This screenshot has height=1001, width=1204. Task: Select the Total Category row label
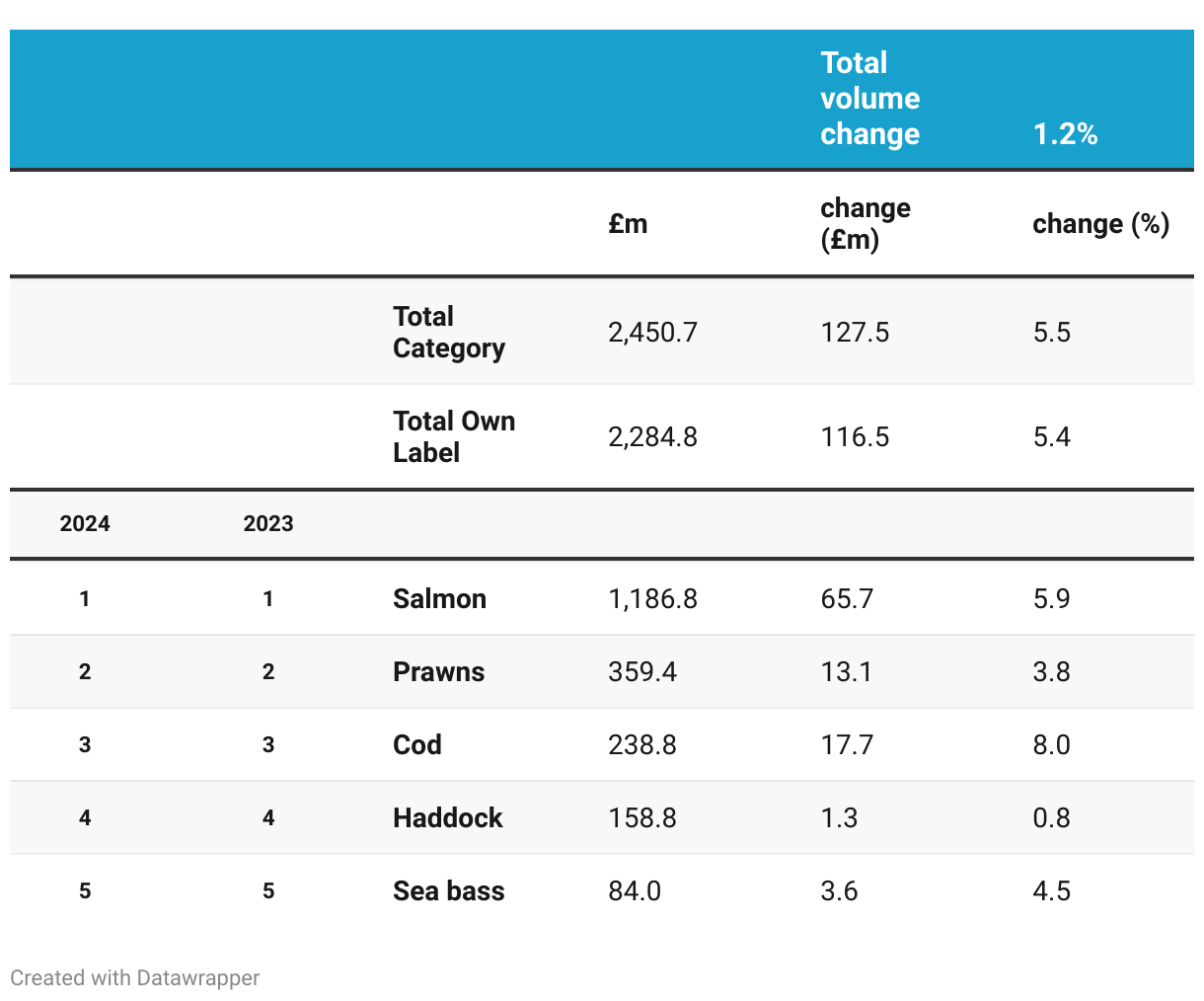pos(448,333)
